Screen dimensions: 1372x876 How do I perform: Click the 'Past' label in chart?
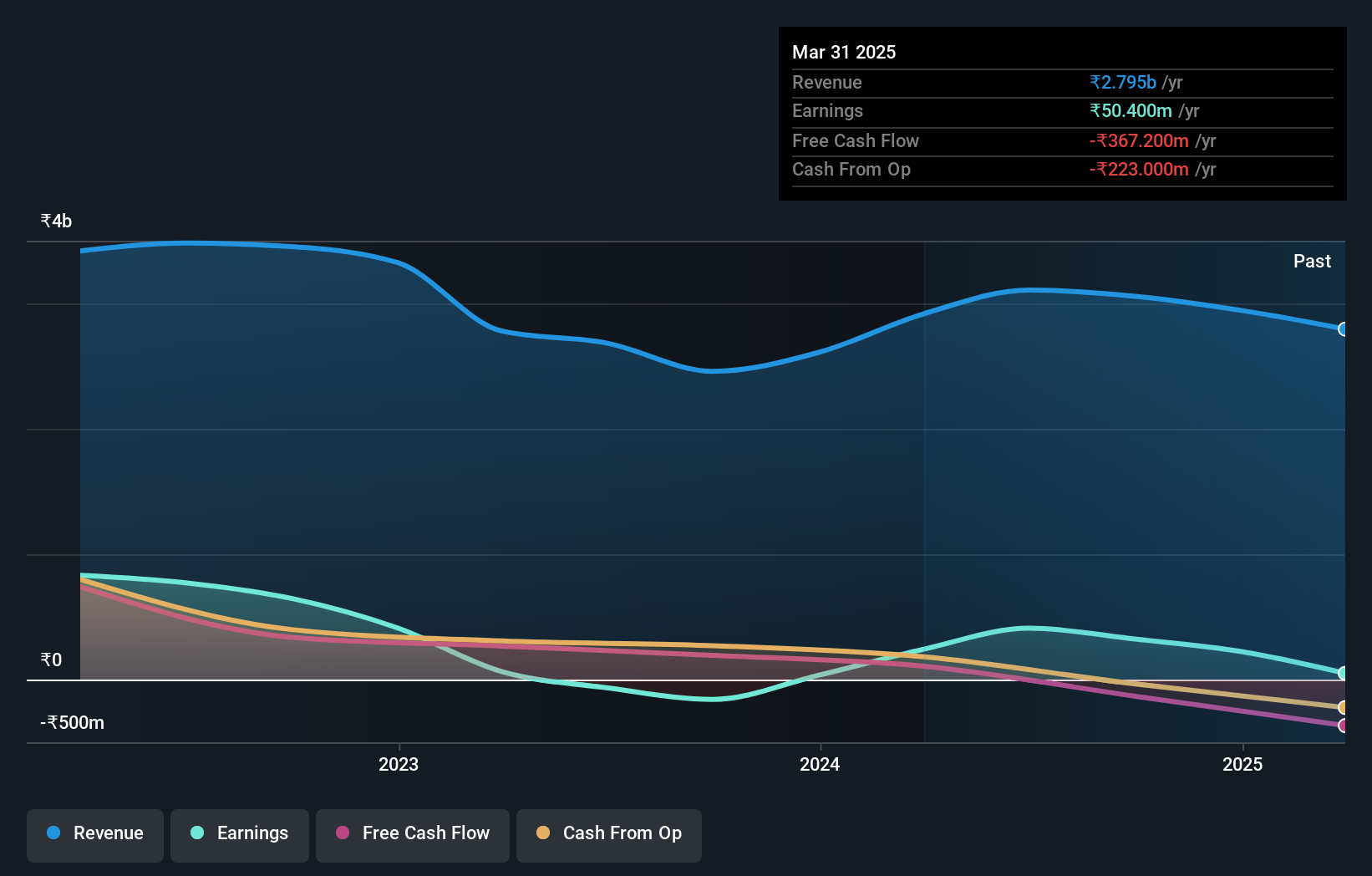1312,261
